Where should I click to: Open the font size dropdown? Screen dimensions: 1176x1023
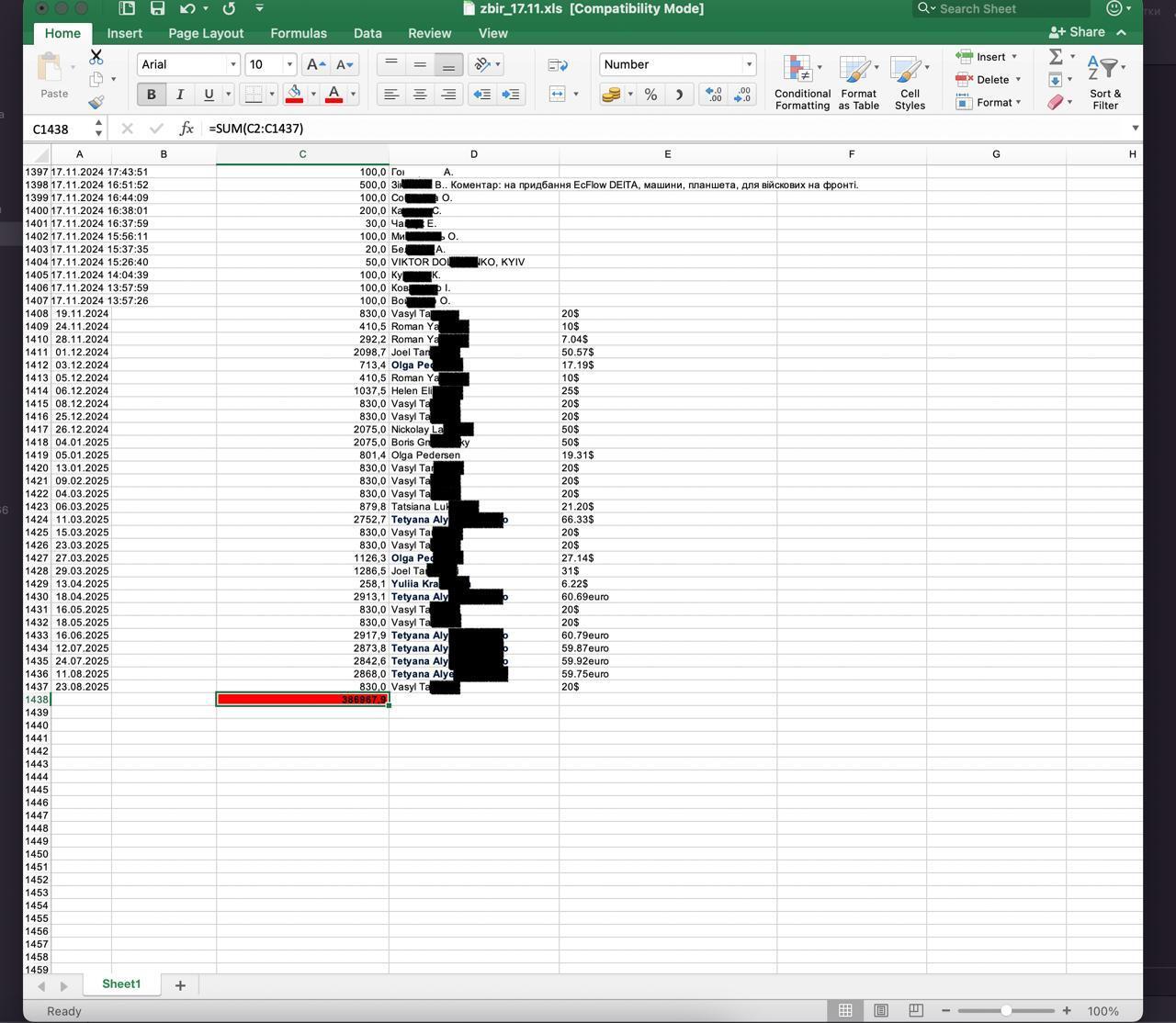click(x=289, y=64)
